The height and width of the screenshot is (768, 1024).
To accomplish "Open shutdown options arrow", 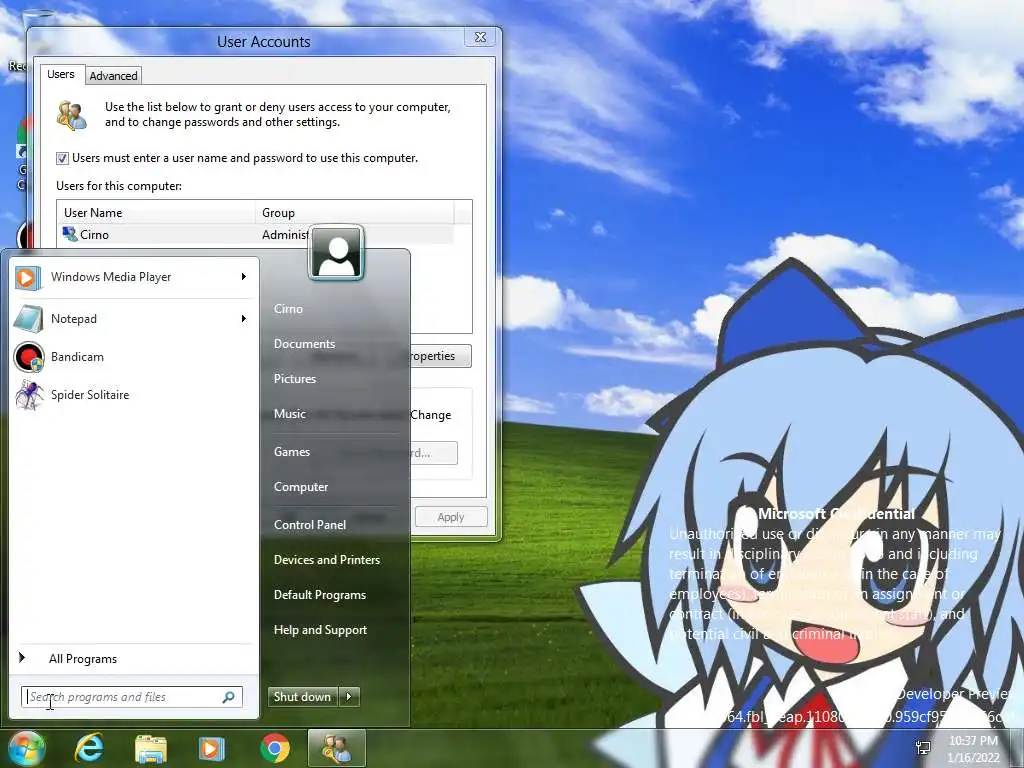I will click(x=349, y=697).
